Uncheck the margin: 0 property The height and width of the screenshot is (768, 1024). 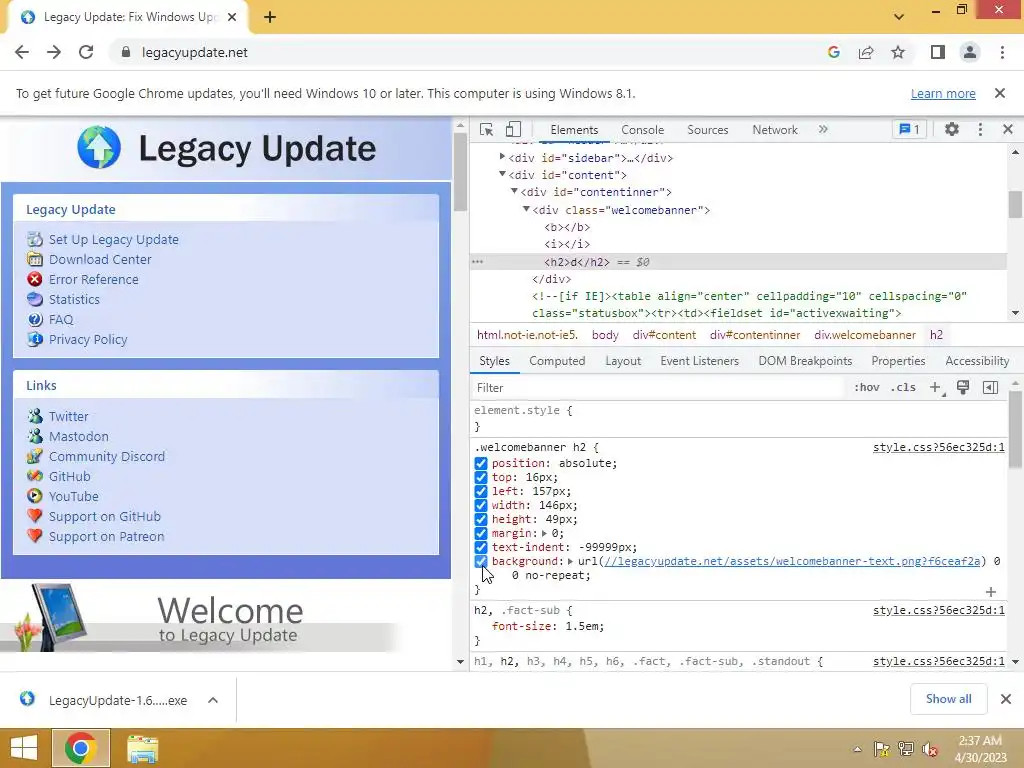[x=481, y=534]
